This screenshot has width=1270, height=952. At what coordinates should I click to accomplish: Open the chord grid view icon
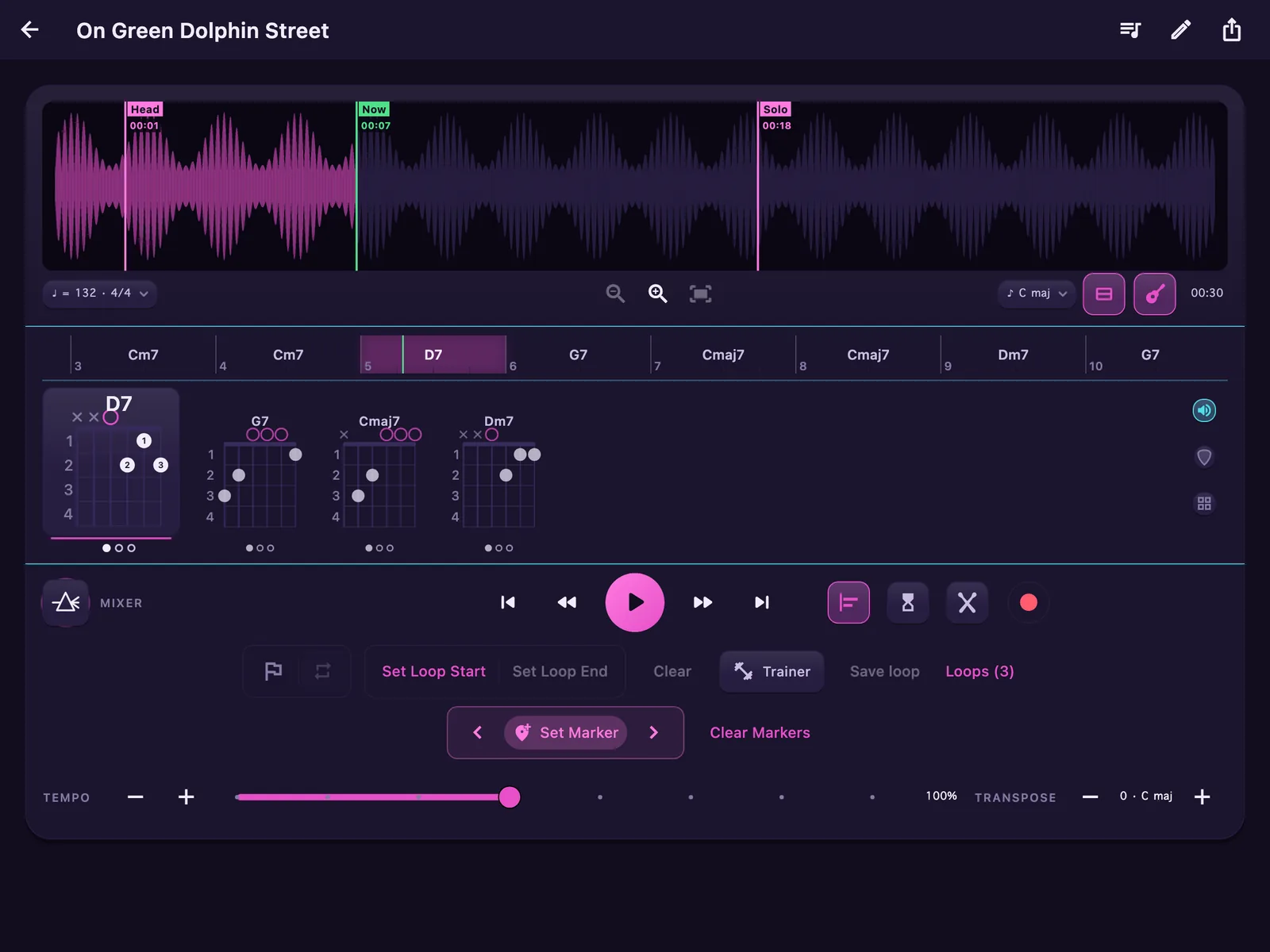tap(1204, 504)
